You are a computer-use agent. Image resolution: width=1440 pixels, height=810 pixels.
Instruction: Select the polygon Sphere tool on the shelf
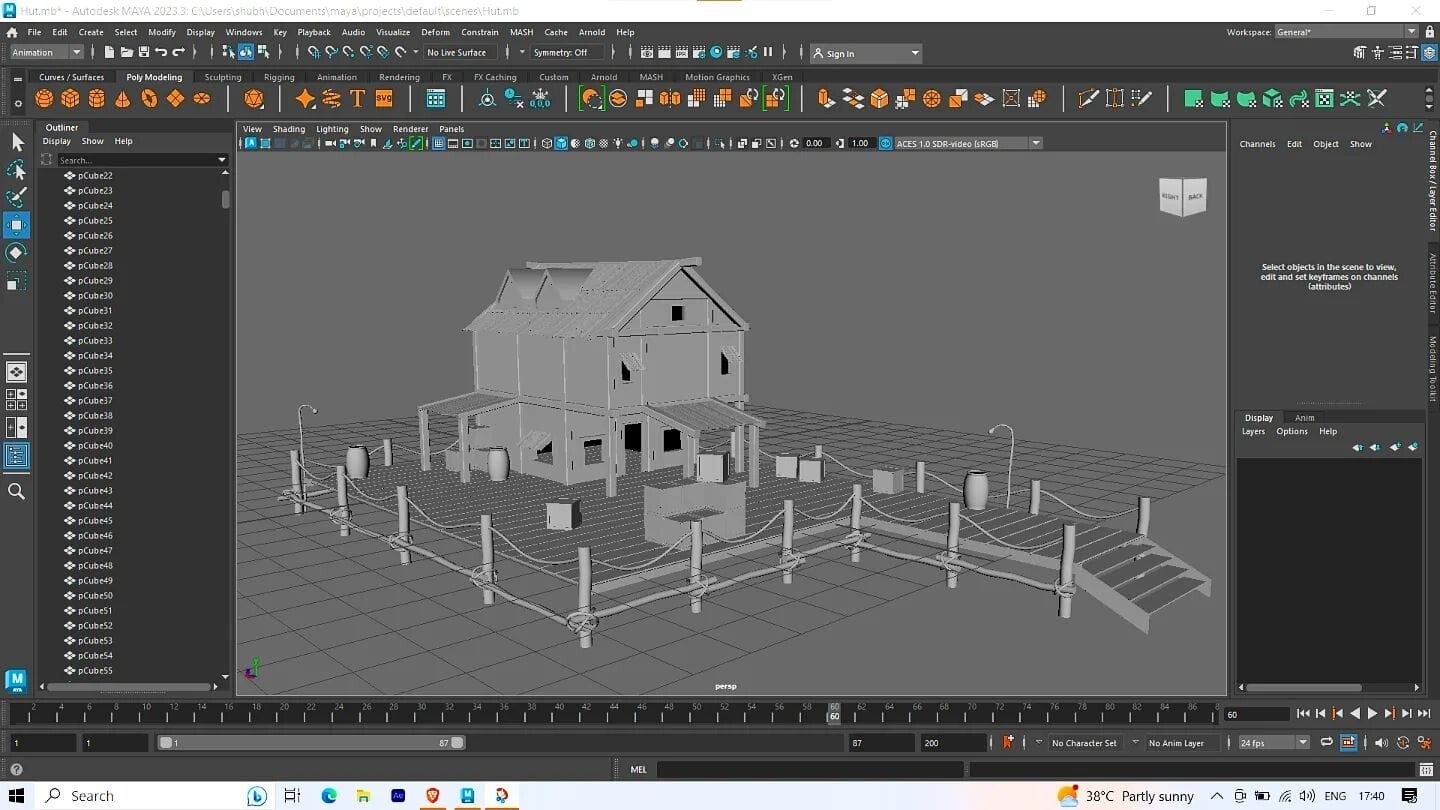pos(43,98)
